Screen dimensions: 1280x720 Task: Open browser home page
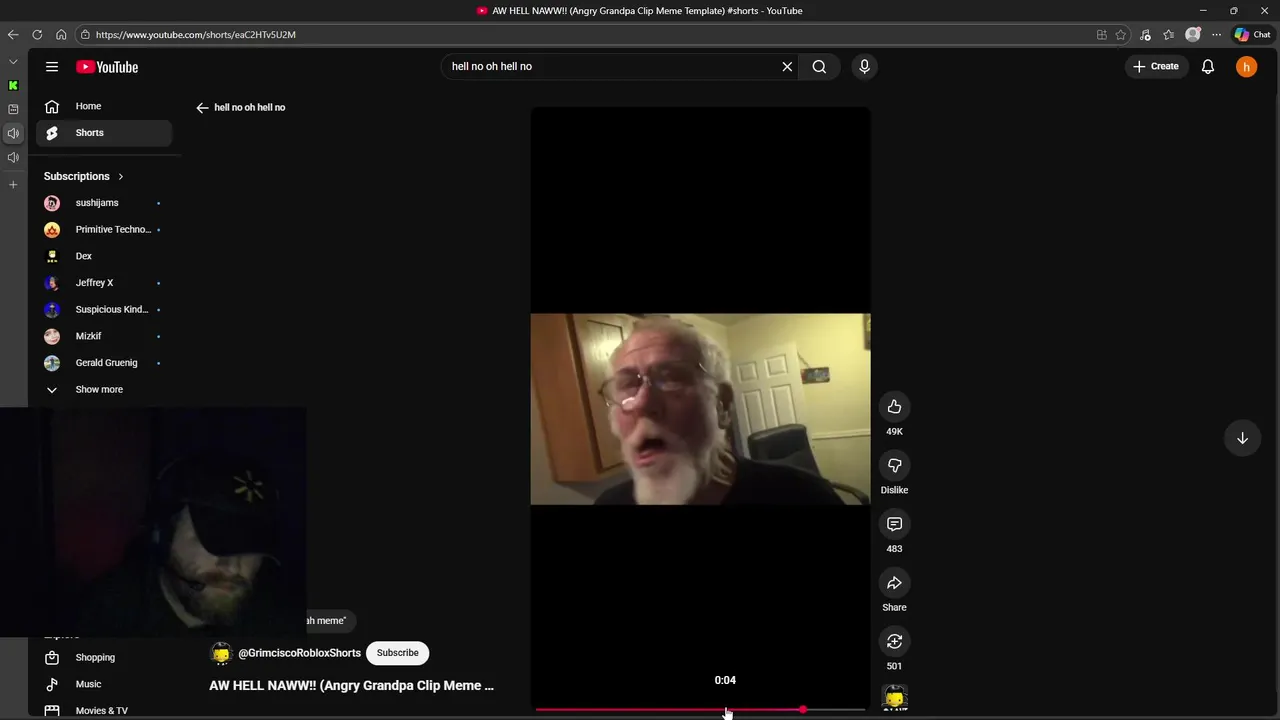61,35
